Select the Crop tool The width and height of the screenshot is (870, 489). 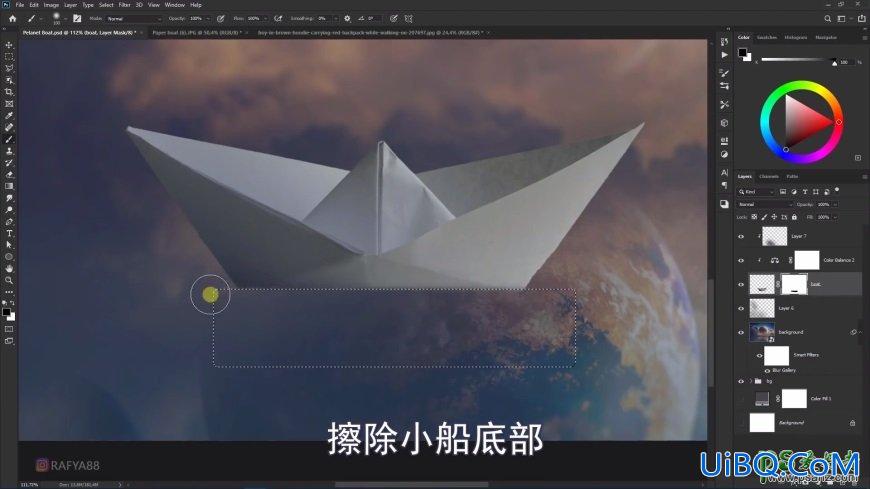[9, 92]
